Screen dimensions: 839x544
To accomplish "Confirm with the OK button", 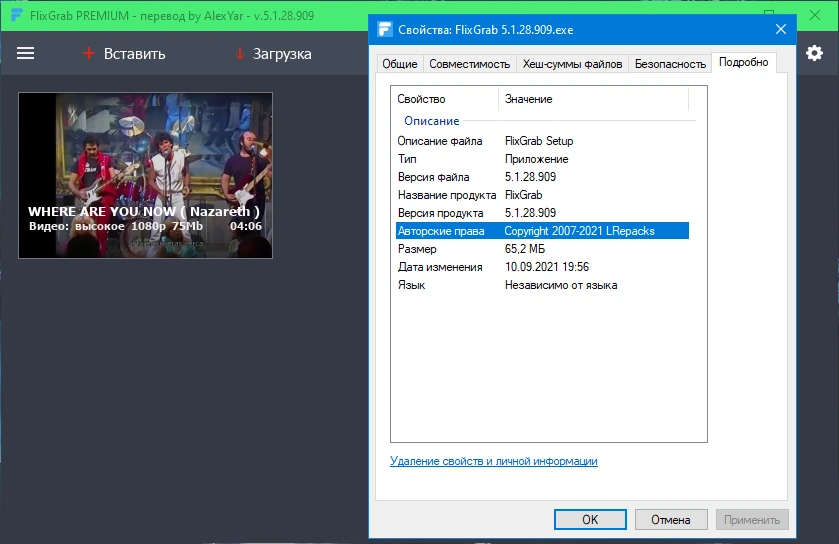I will pos(590,519).
